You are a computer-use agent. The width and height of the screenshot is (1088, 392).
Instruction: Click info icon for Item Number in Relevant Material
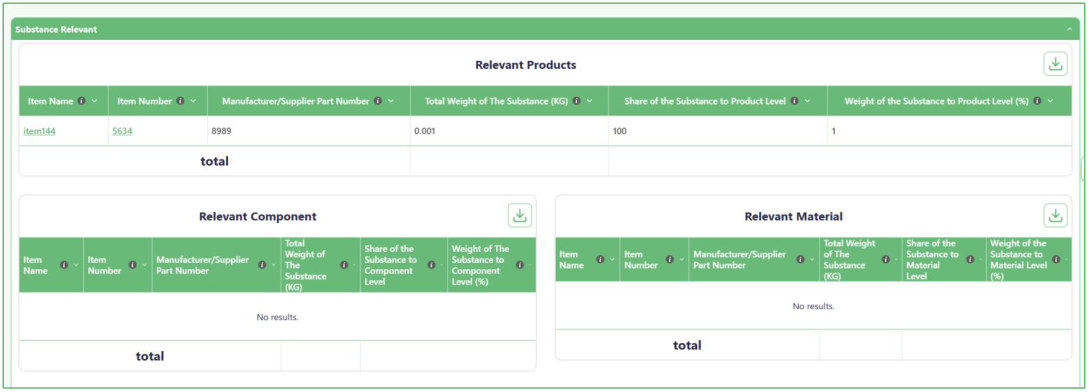(x=670, y=259)
